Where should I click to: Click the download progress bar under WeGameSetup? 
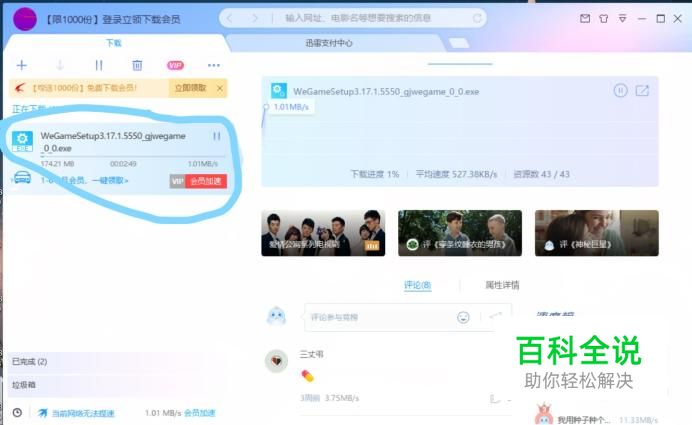coord(133,156)
